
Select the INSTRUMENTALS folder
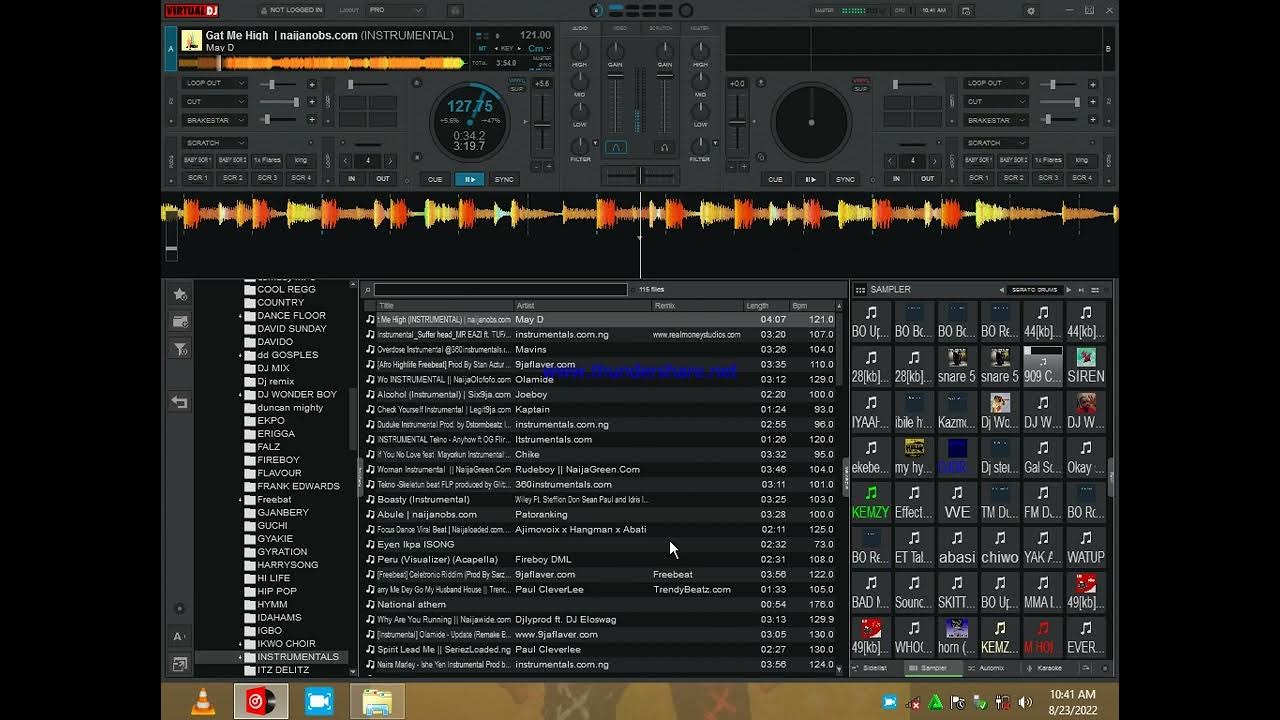(x=298, y=657)
